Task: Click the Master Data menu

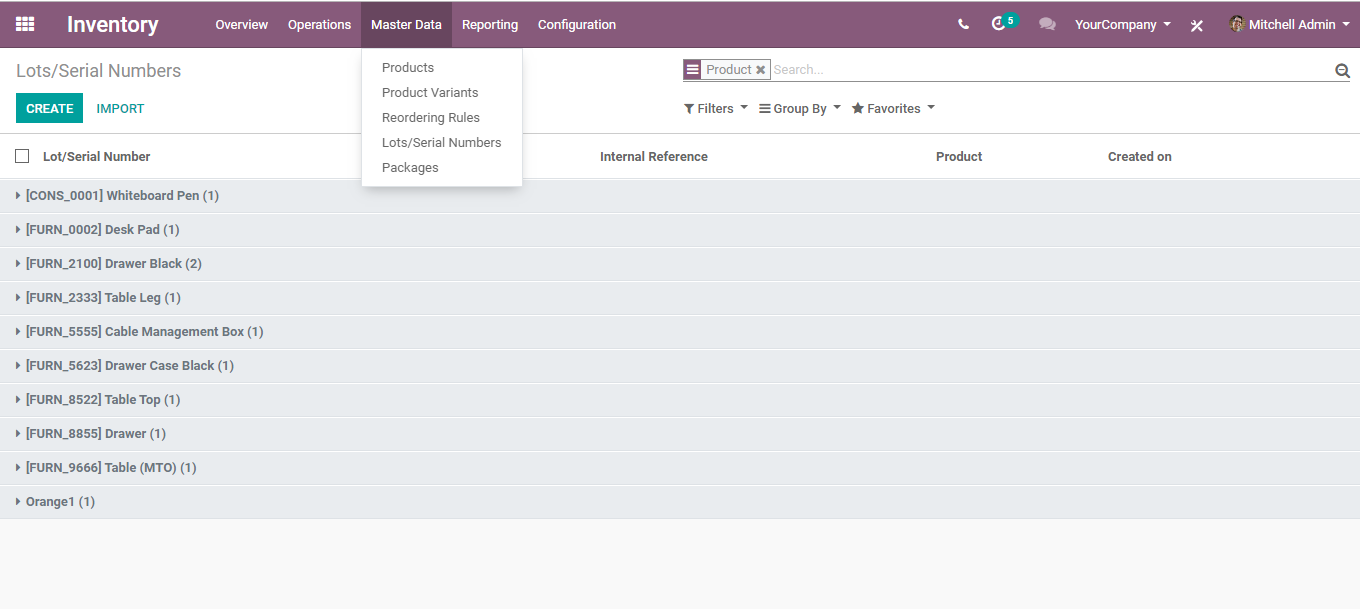Action: tap(406, 24)
